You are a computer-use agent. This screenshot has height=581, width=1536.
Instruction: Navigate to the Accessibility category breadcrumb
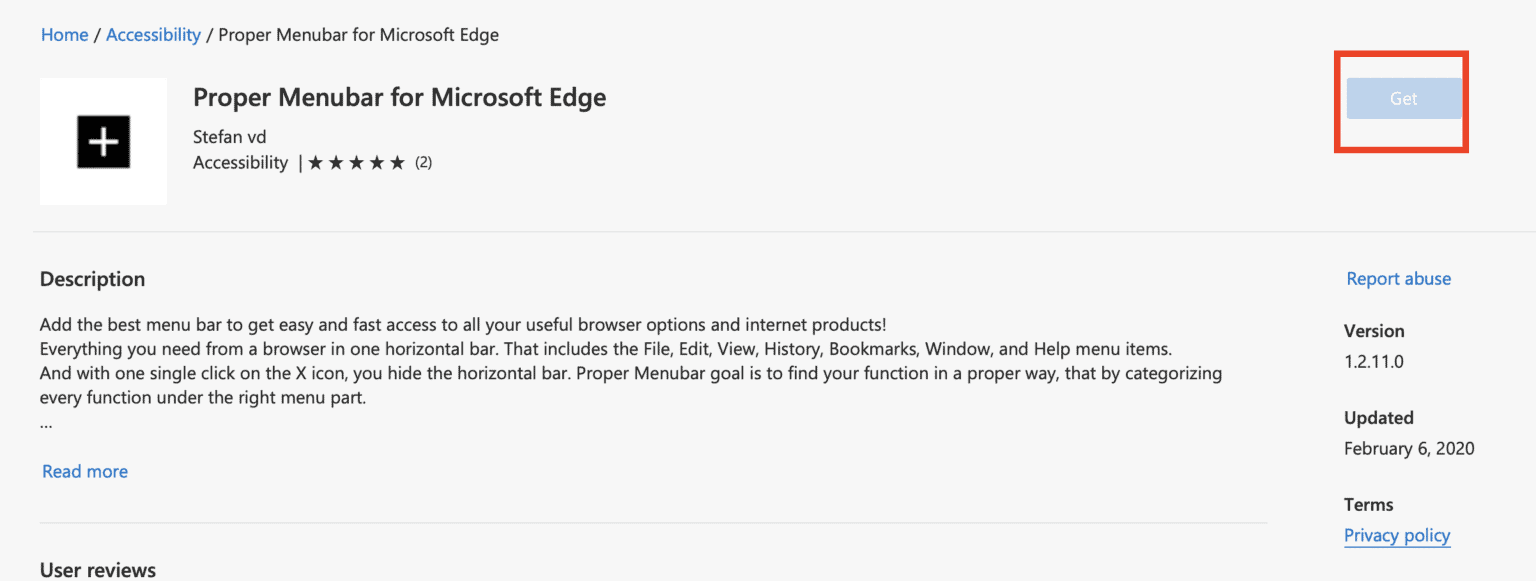[x=153, y=34]
